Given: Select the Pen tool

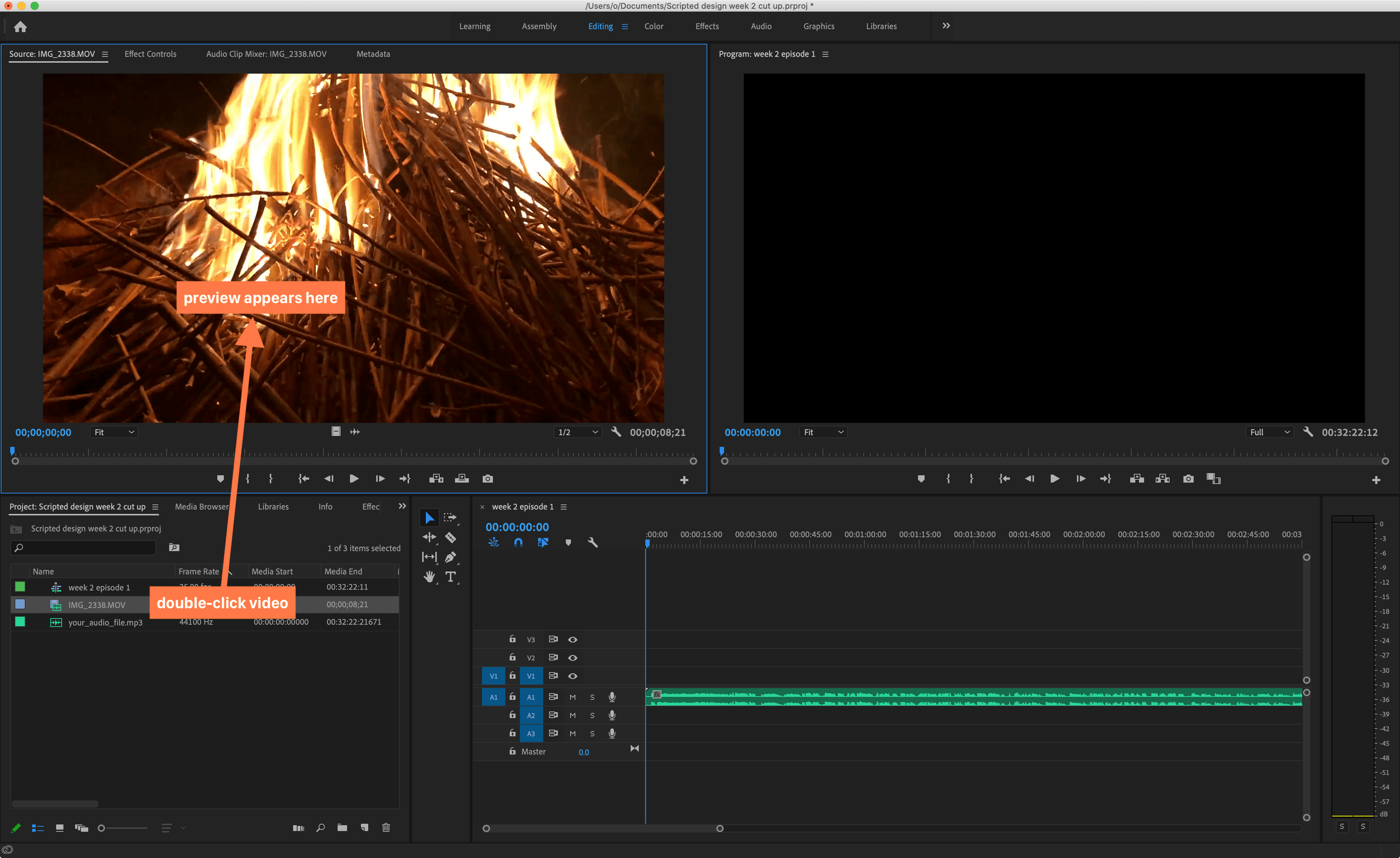Looking at the screenshot, I should 451,557.
